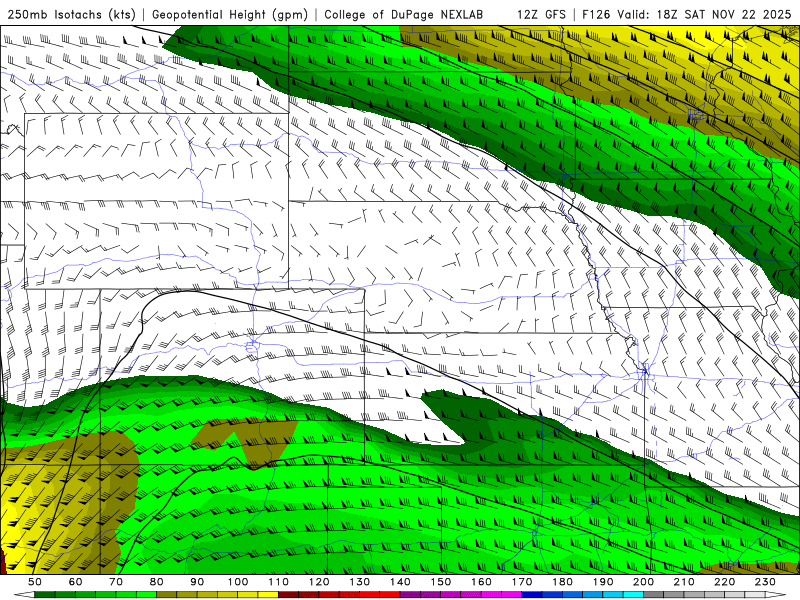Click the 110 kts scale label
800x600 pixels.
[278, 582]
